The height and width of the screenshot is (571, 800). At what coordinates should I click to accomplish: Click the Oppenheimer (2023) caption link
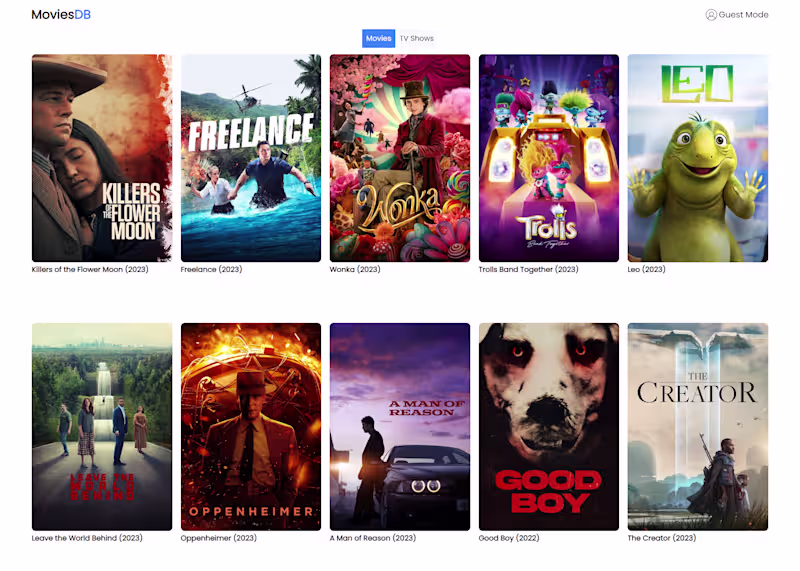point(218,538)
